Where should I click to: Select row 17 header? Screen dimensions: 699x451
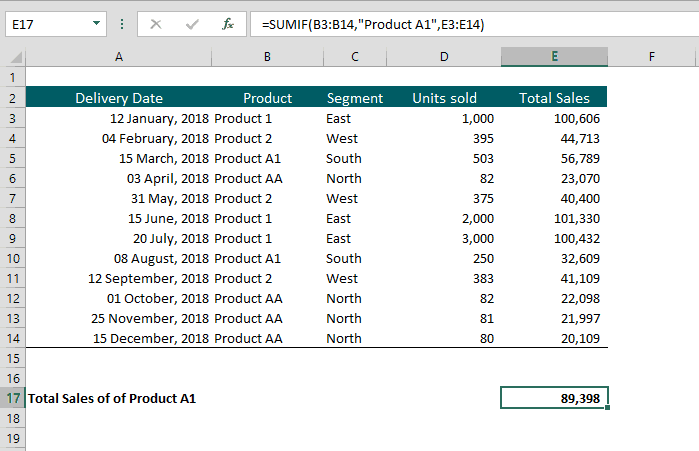click(x=12, y=398)
